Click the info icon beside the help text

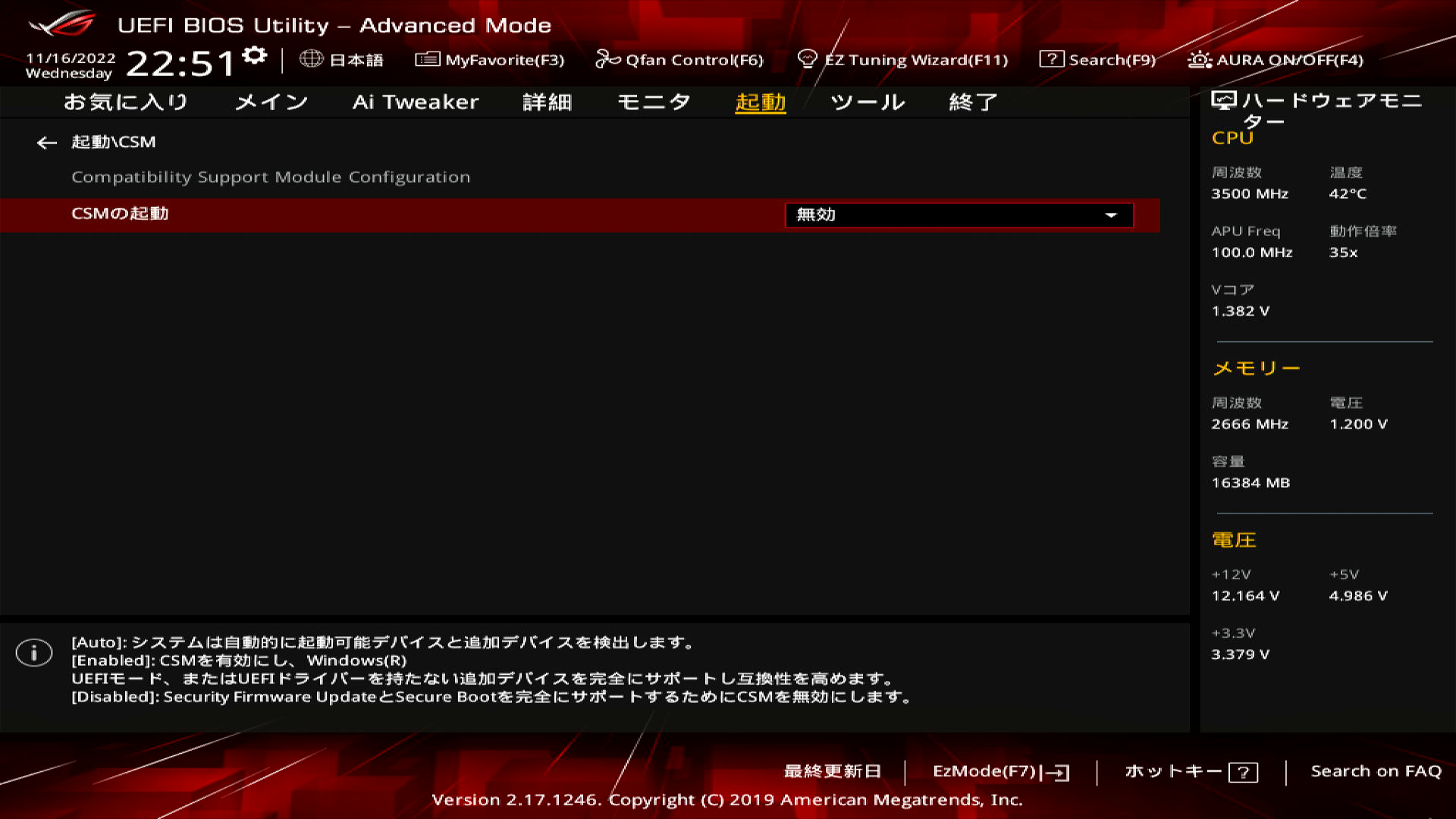[x=34, y=652]
